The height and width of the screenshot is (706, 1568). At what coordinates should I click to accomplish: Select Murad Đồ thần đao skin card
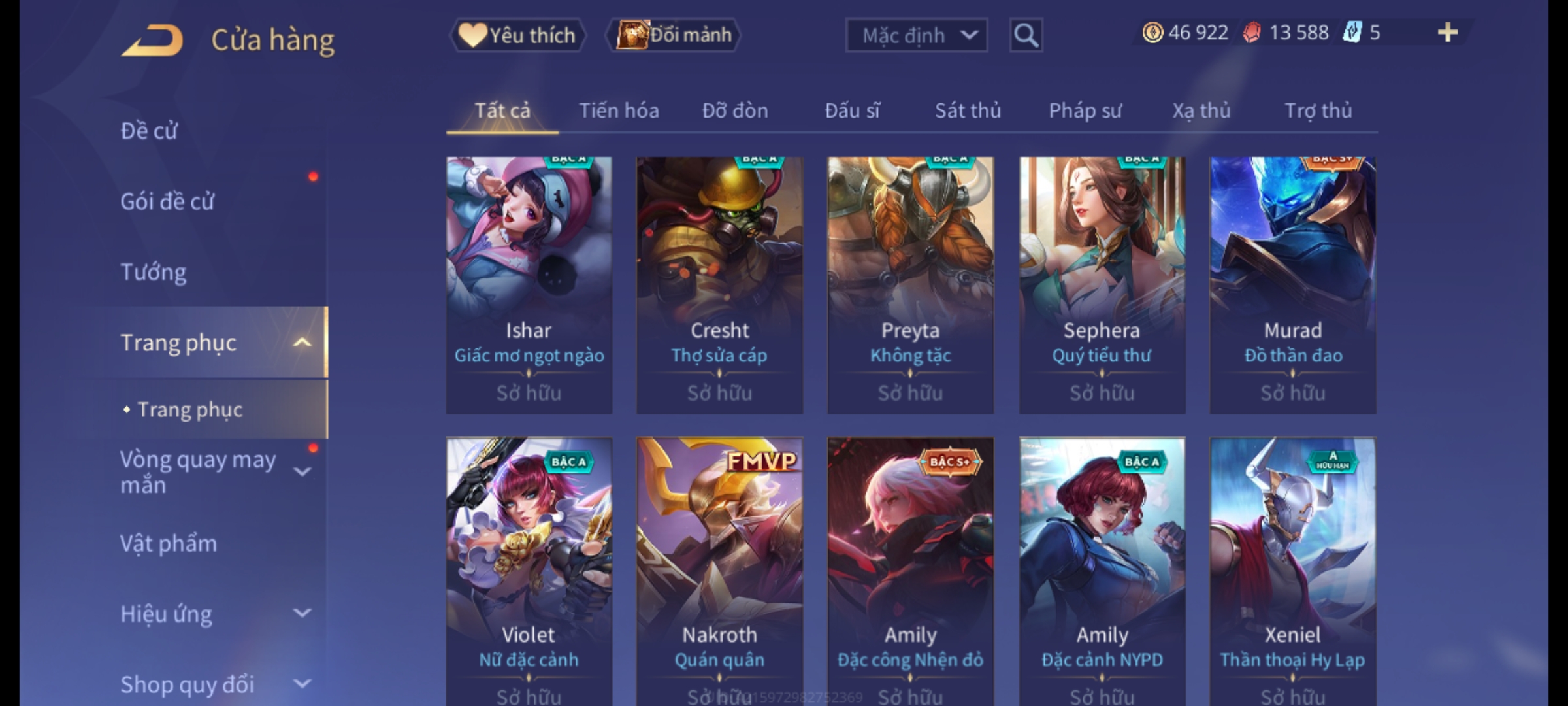(x=1292, y=285)
